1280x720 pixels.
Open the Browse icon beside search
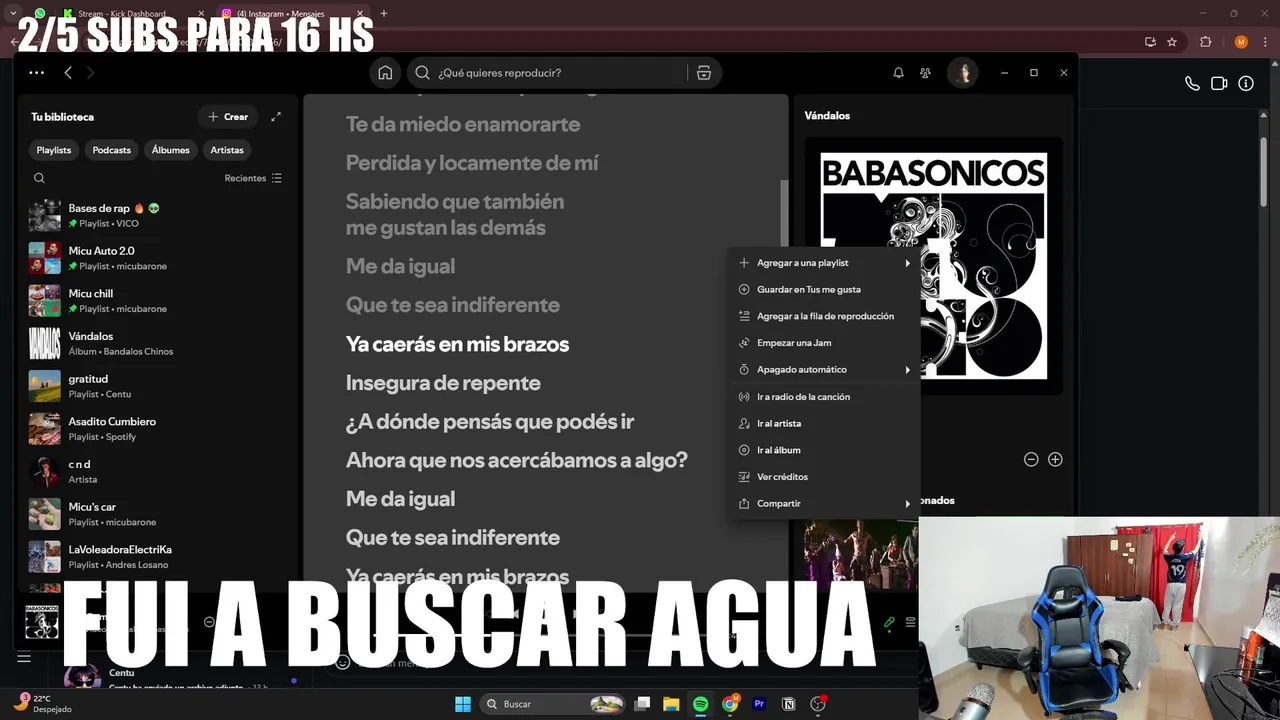tap(704, 73)
